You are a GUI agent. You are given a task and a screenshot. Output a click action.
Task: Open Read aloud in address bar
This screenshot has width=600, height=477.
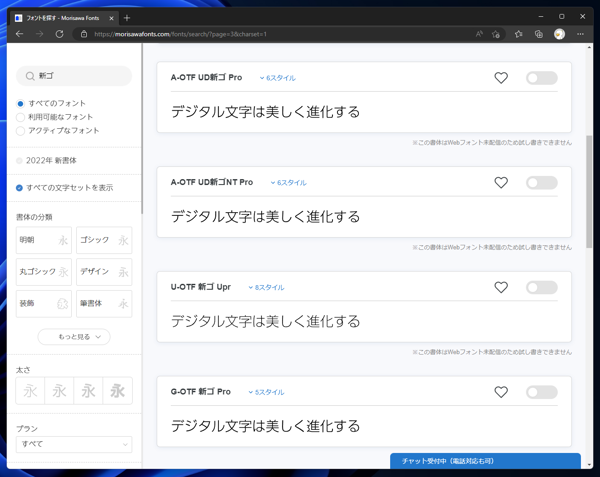click(x=479, y=34)
